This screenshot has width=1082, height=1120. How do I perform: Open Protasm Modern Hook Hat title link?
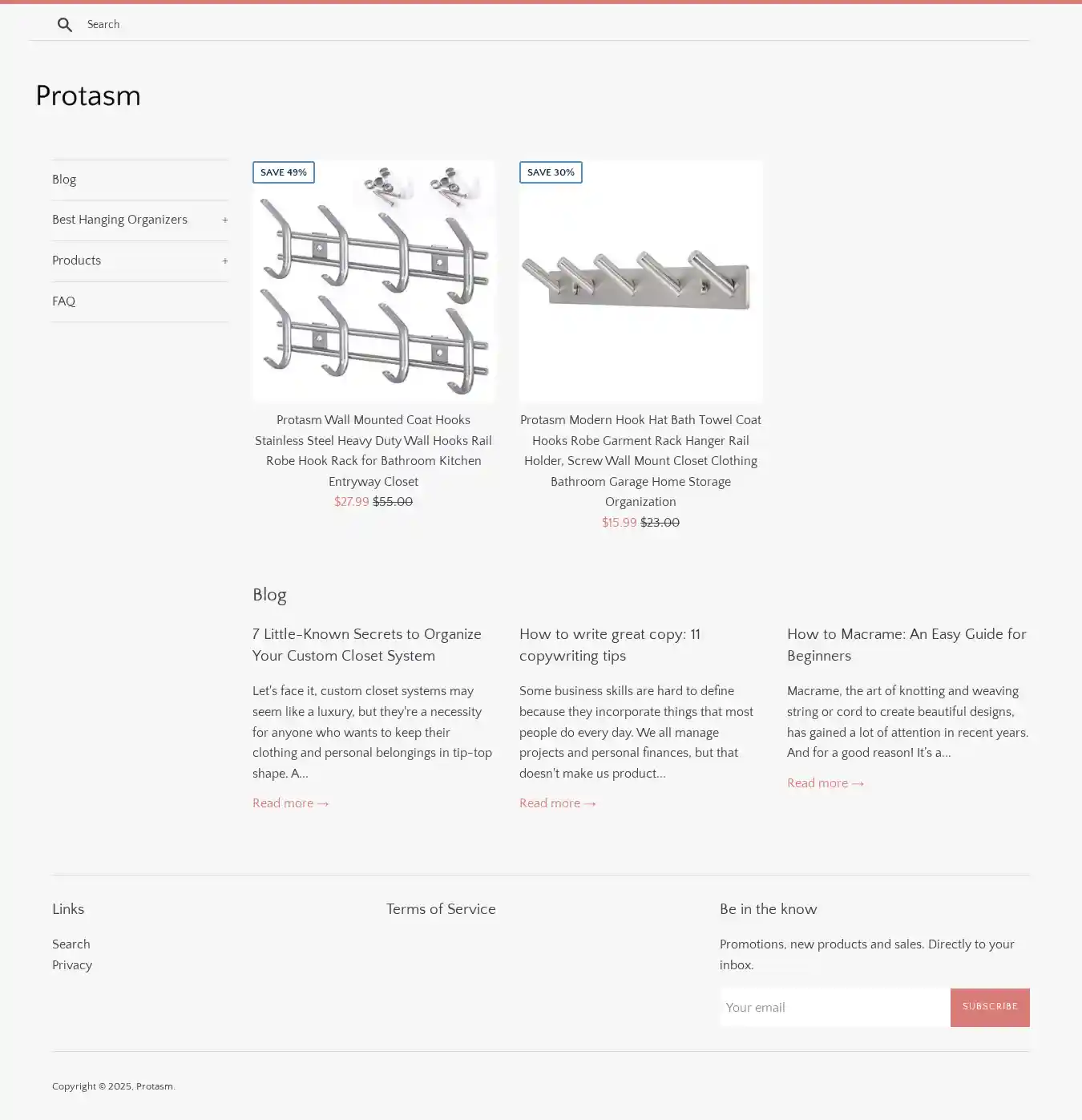[640, 461]
